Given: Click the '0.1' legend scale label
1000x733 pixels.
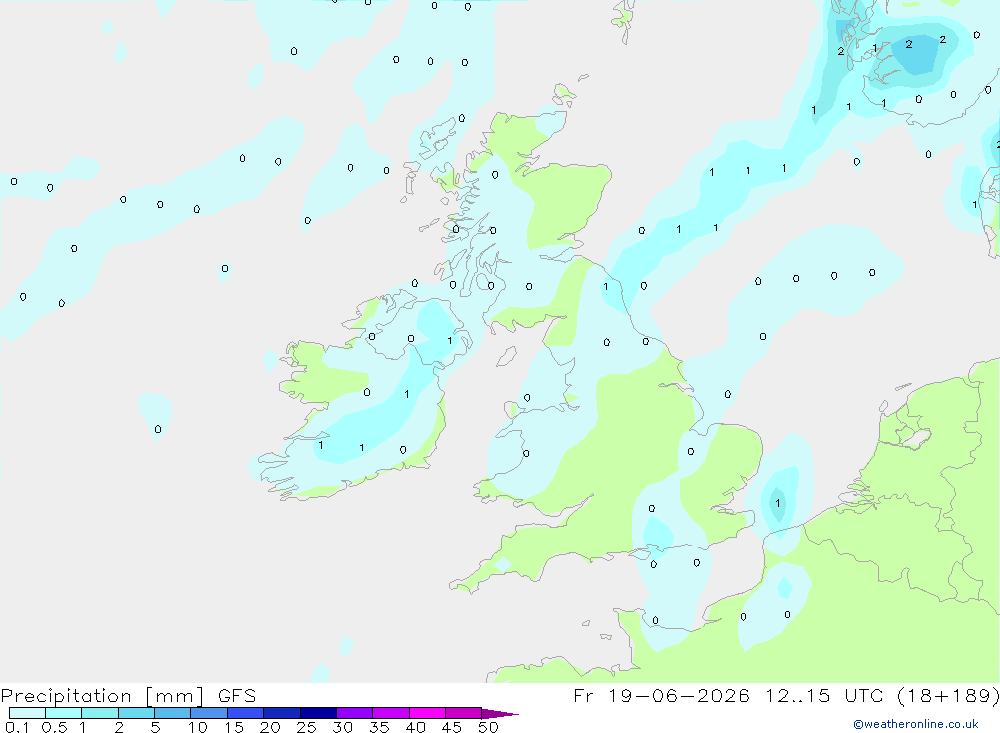Looking at the screenshot, I should [x=17, y=727].
